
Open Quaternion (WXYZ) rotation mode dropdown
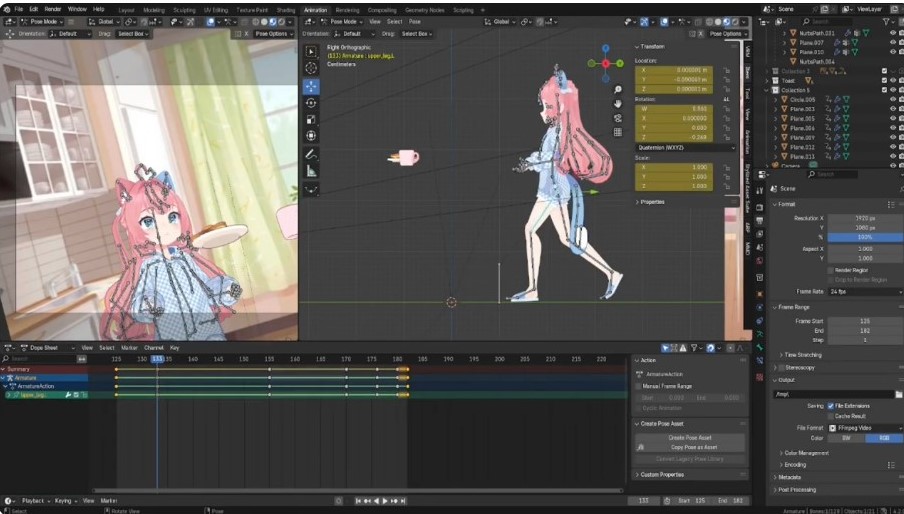[685, 148]
